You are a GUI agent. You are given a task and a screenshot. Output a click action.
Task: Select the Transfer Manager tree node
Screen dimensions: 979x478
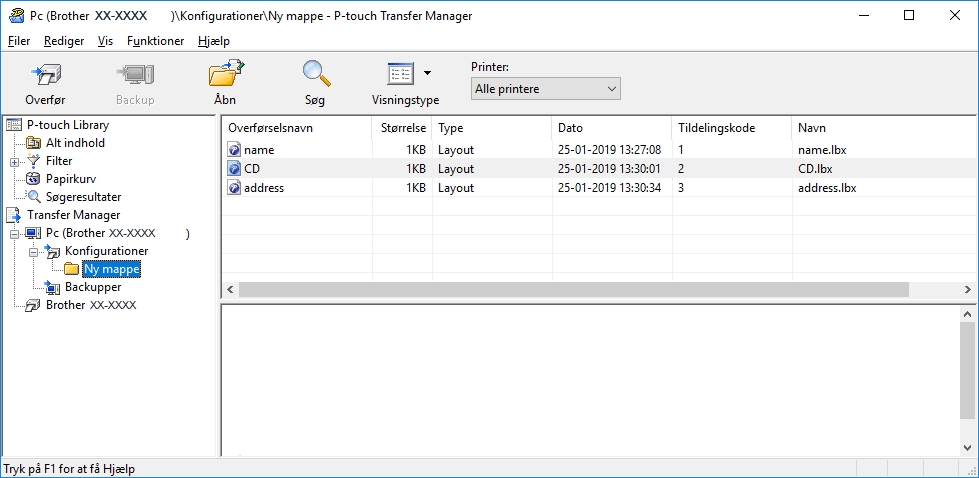click(x=74, y=215)
